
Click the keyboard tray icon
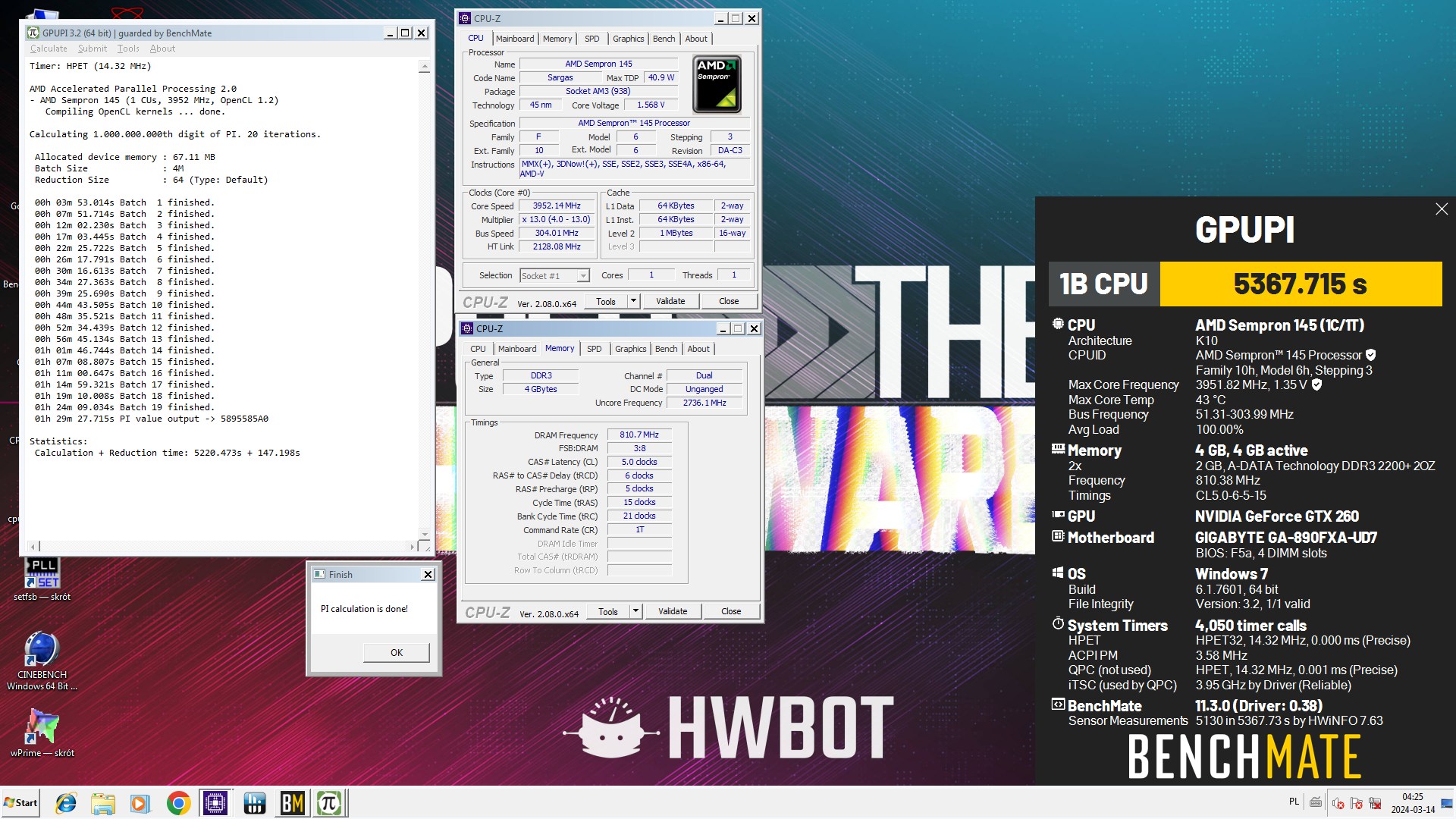1316,802
